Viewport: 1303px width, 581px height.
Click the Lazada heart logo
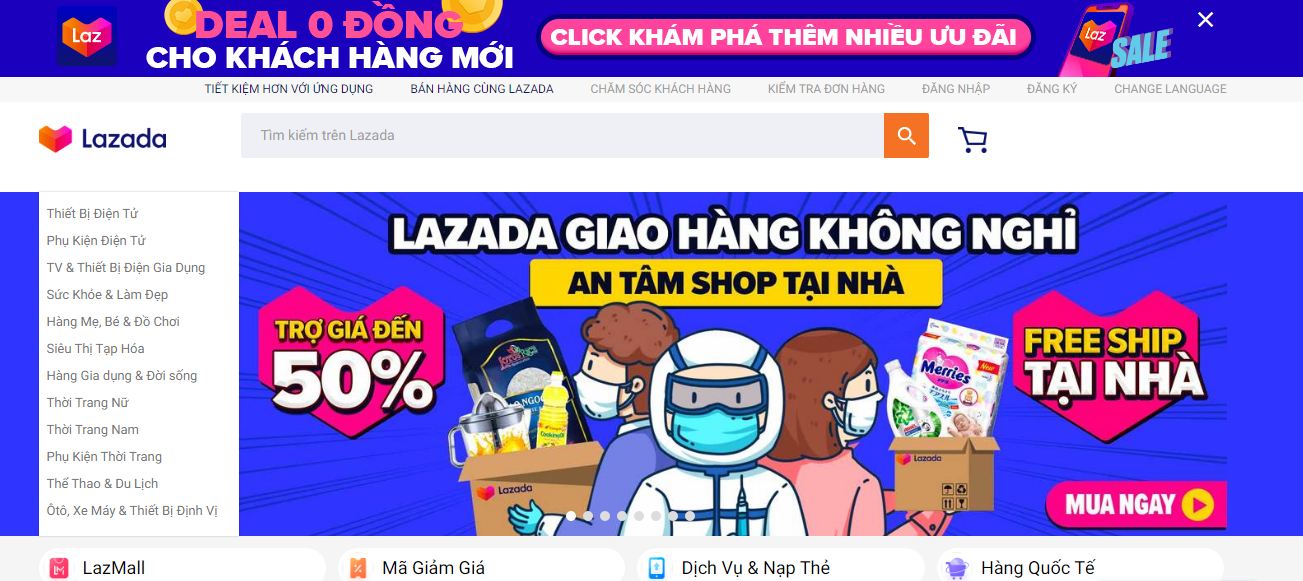point(56,138)
